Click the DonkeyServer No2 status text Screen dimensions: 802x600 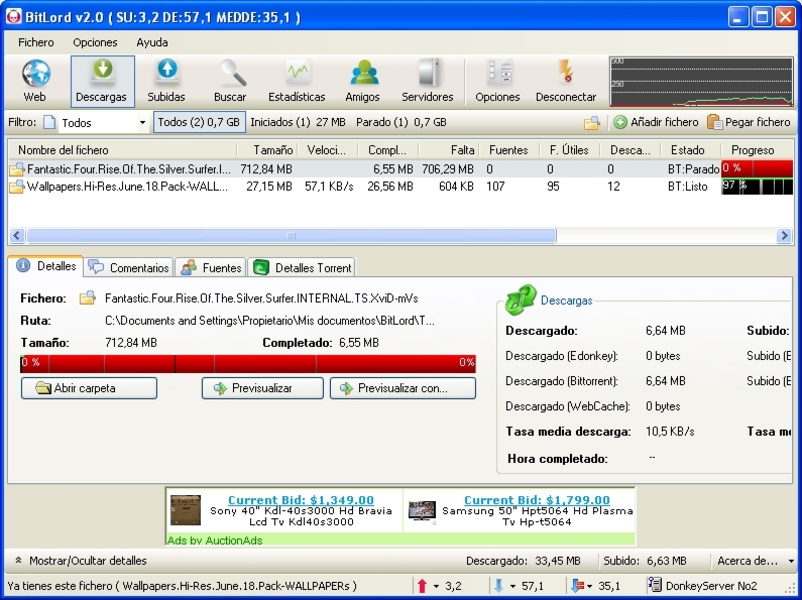tap(711, 586)
